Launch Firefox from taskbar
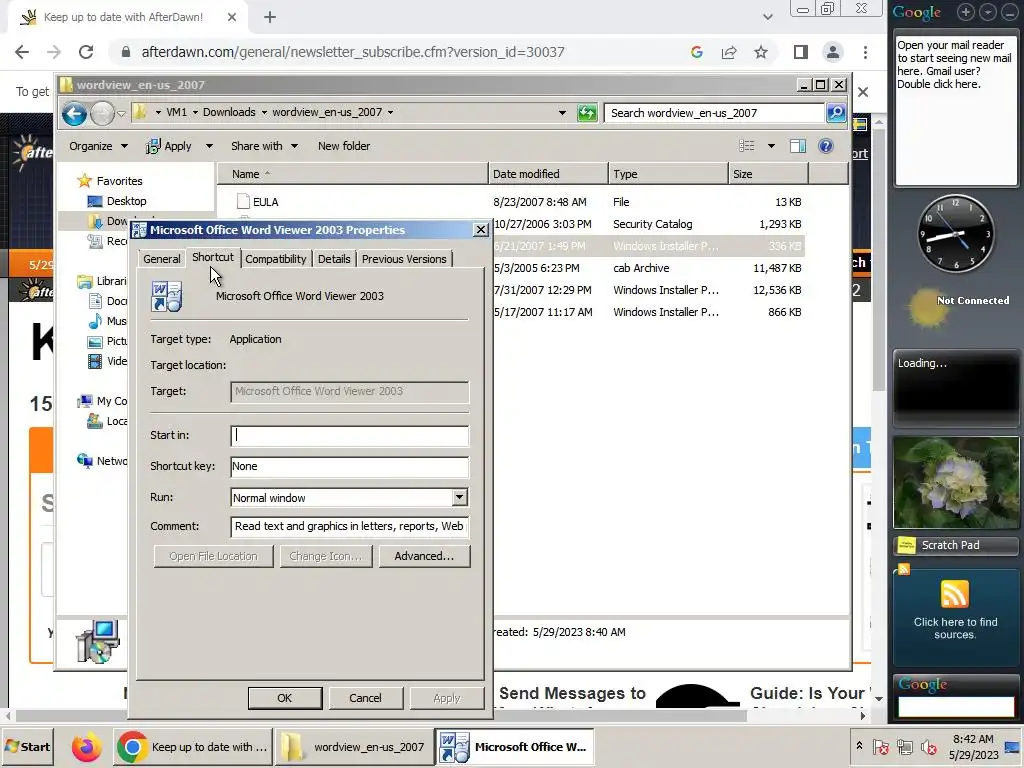Image resolution: width=1024 pixels, height=768 pixels. point(86,747)
